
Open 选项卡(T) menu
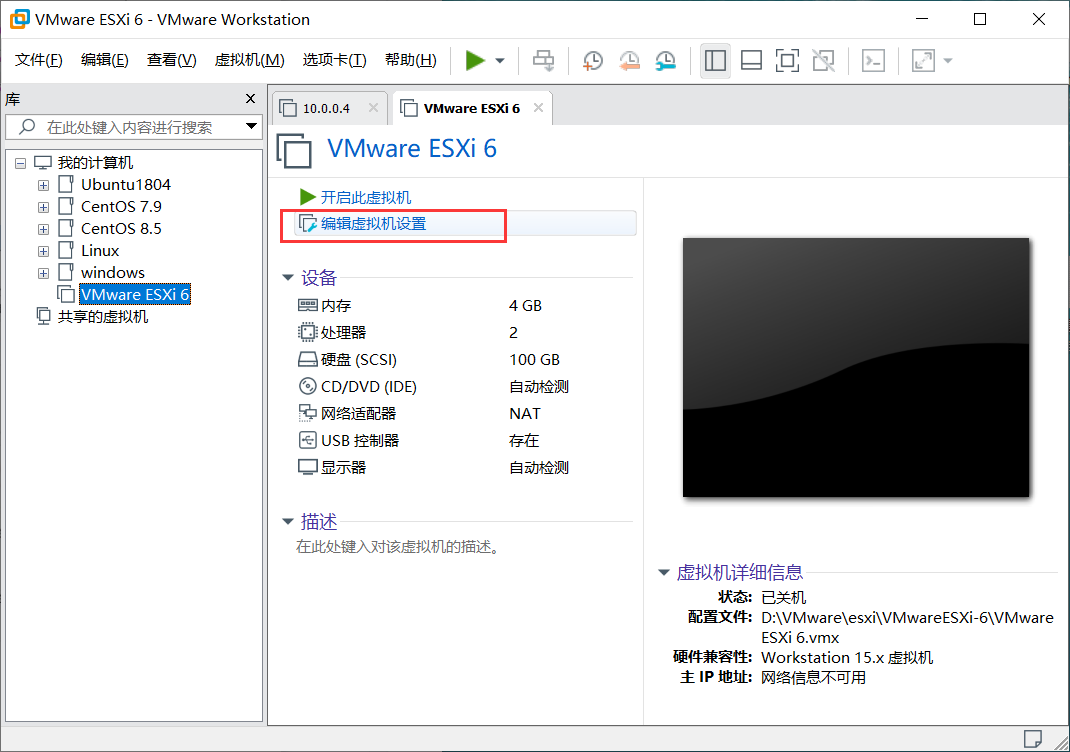334,60
